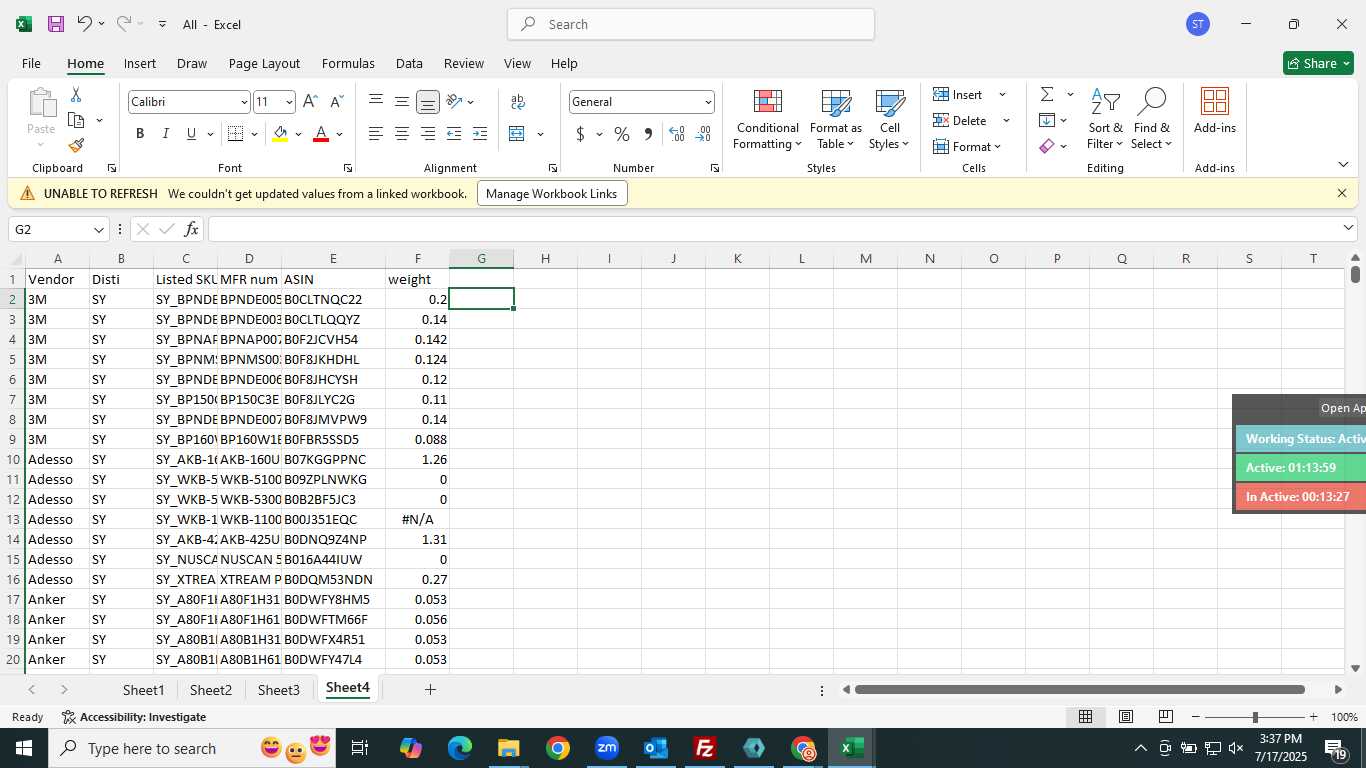The height and width of the screenshot is (768, 1366).
Task: Click the Page Layout view button
Action: 1126,717
